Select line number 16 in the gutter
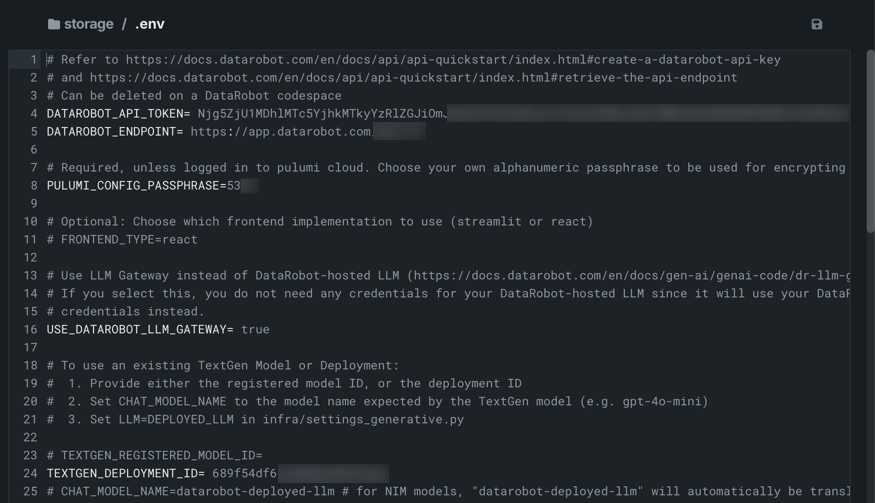This screenshot has height=503, width=875. [30, 329]
